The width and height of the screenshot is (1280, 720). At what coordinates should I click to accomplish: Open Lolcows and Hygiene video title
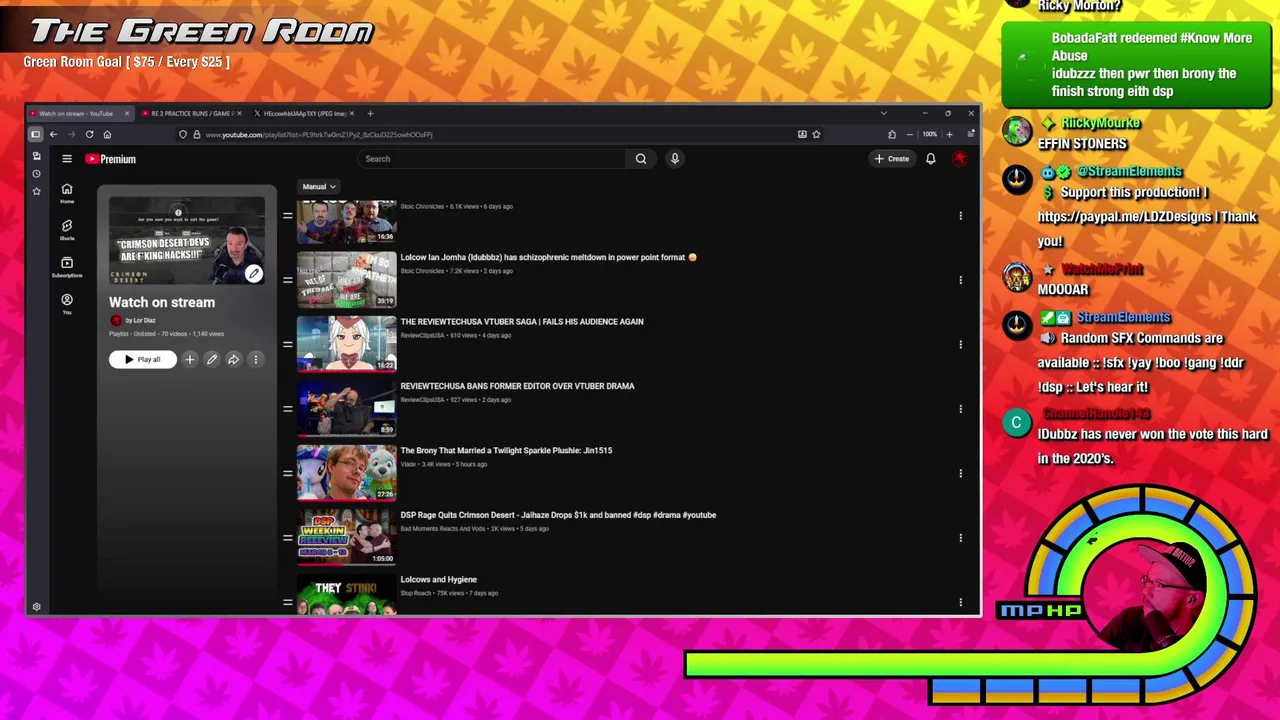click(x=438, y=579)
